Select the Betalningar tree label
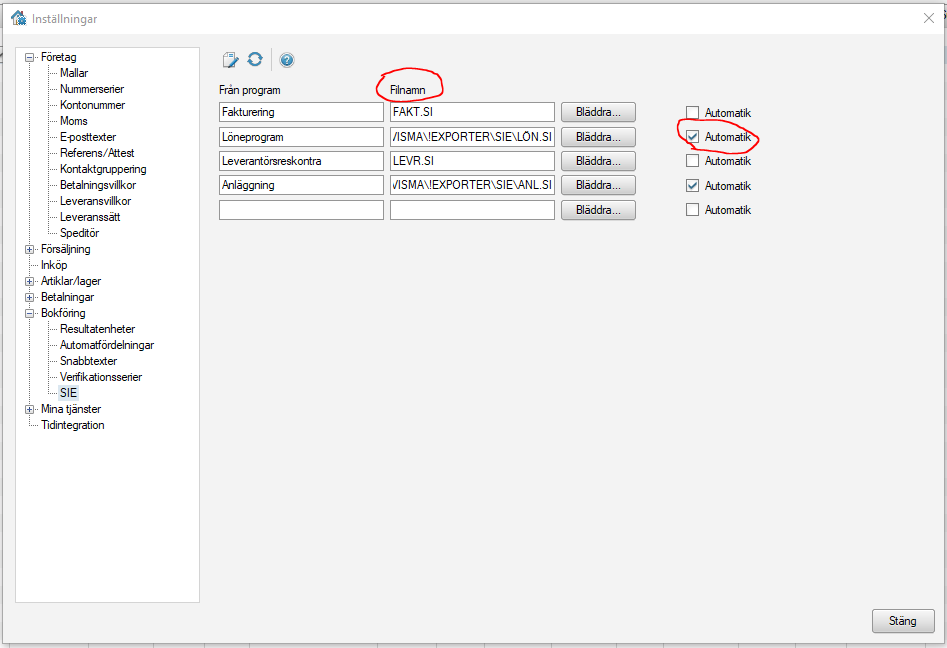 67,297
